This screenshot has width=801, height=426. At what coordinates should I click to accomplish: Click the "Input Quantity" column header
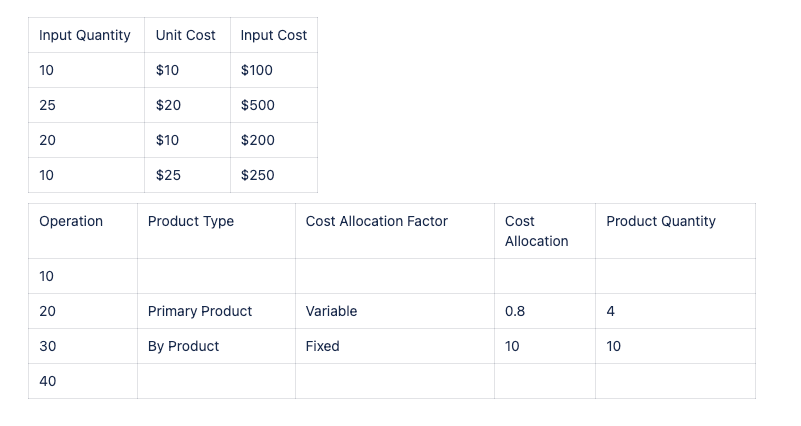click(x=85, y=35)
